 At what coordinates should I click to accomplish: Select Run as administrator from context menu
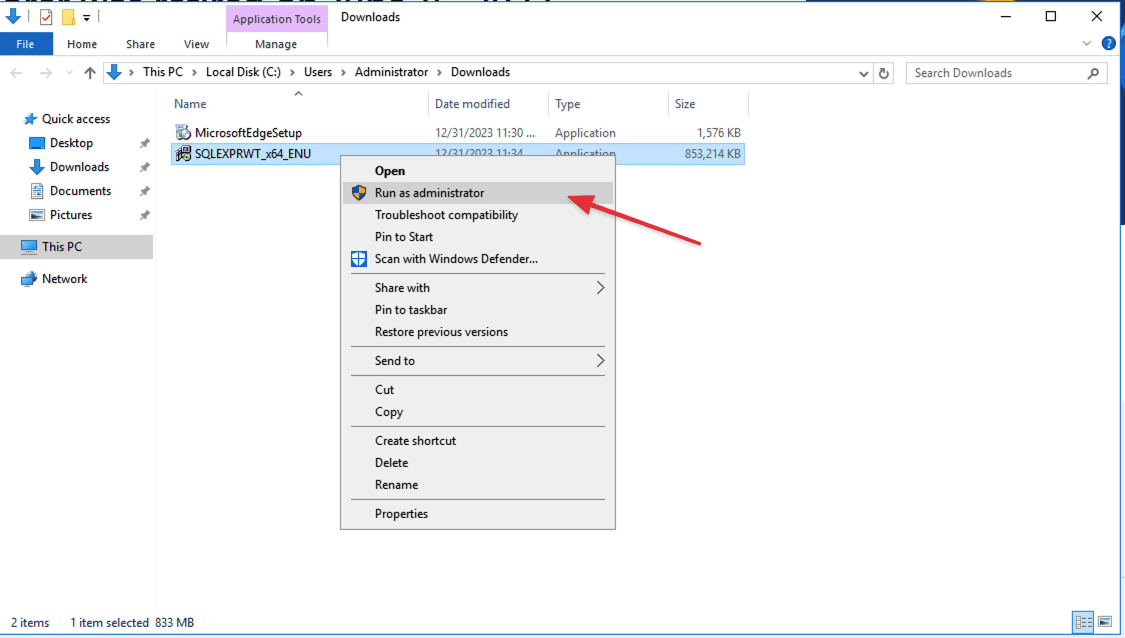point(429,193)
